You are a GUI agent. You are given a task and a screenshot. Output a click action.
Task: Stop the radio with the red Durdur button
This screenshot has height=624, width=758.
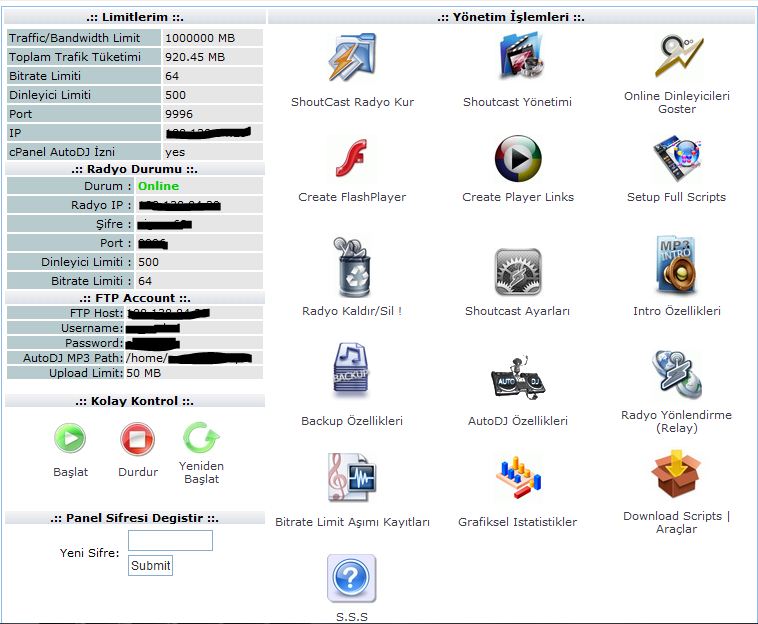coord(137,439)
